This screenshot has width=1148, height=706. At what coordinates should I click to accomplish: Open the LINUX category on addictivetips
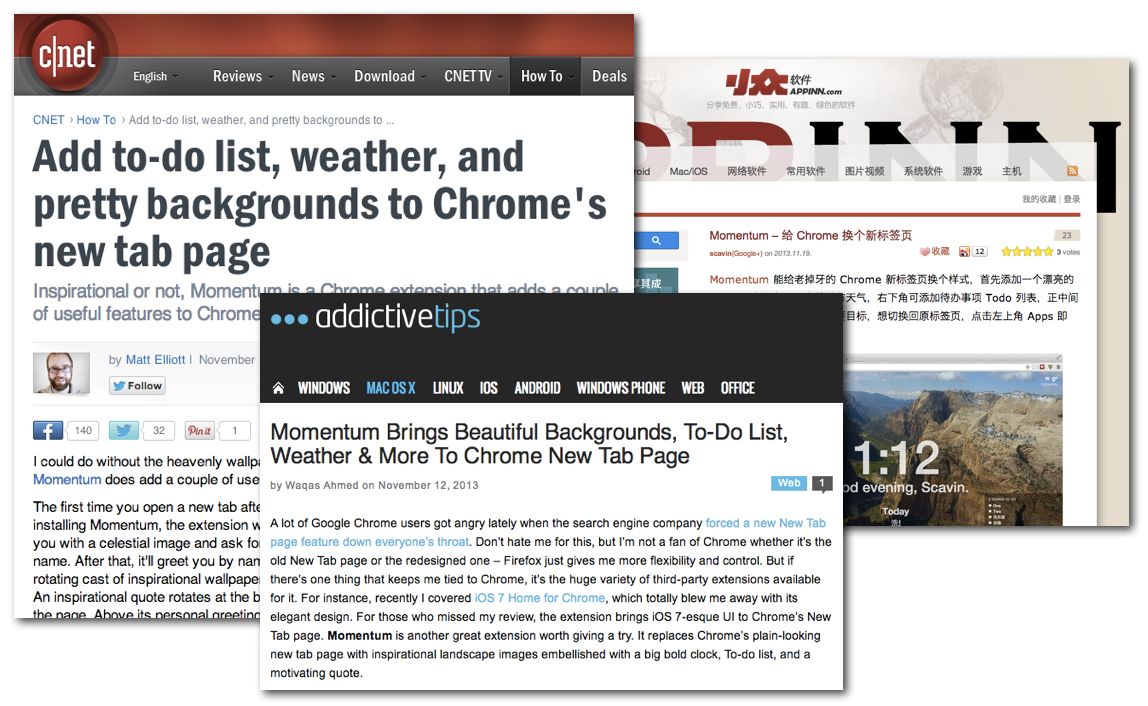pos(448,388)
